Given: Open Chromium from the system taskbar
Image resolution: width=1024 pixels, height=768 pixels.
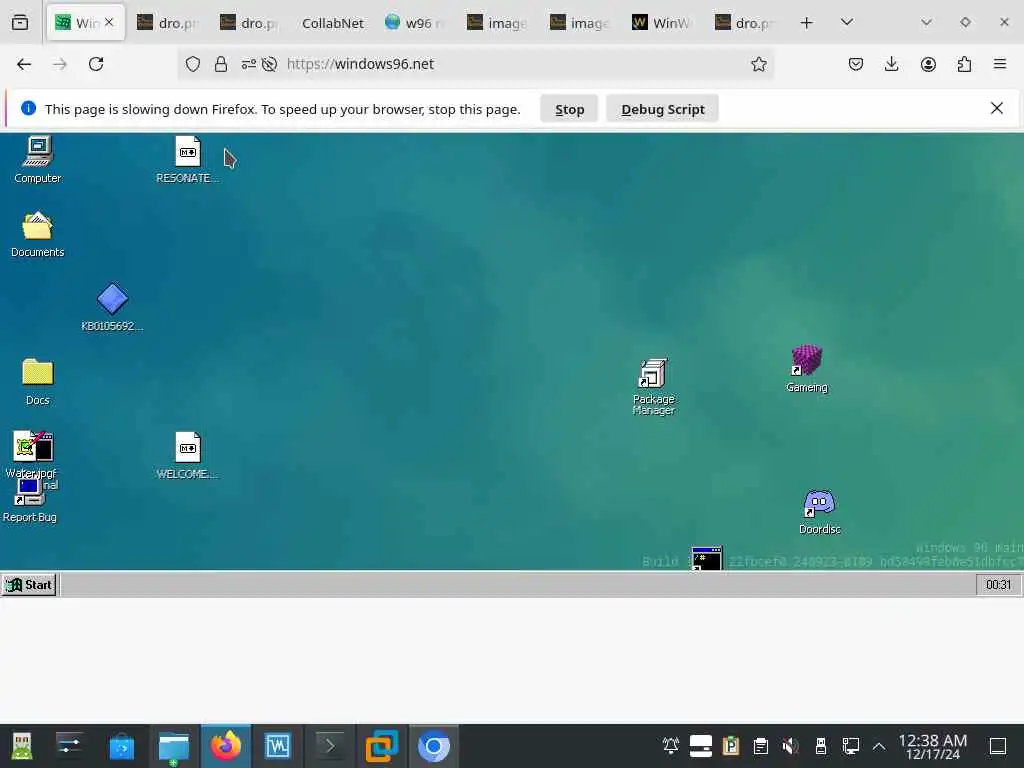Looking at the screenshot, I should (434, 746).
